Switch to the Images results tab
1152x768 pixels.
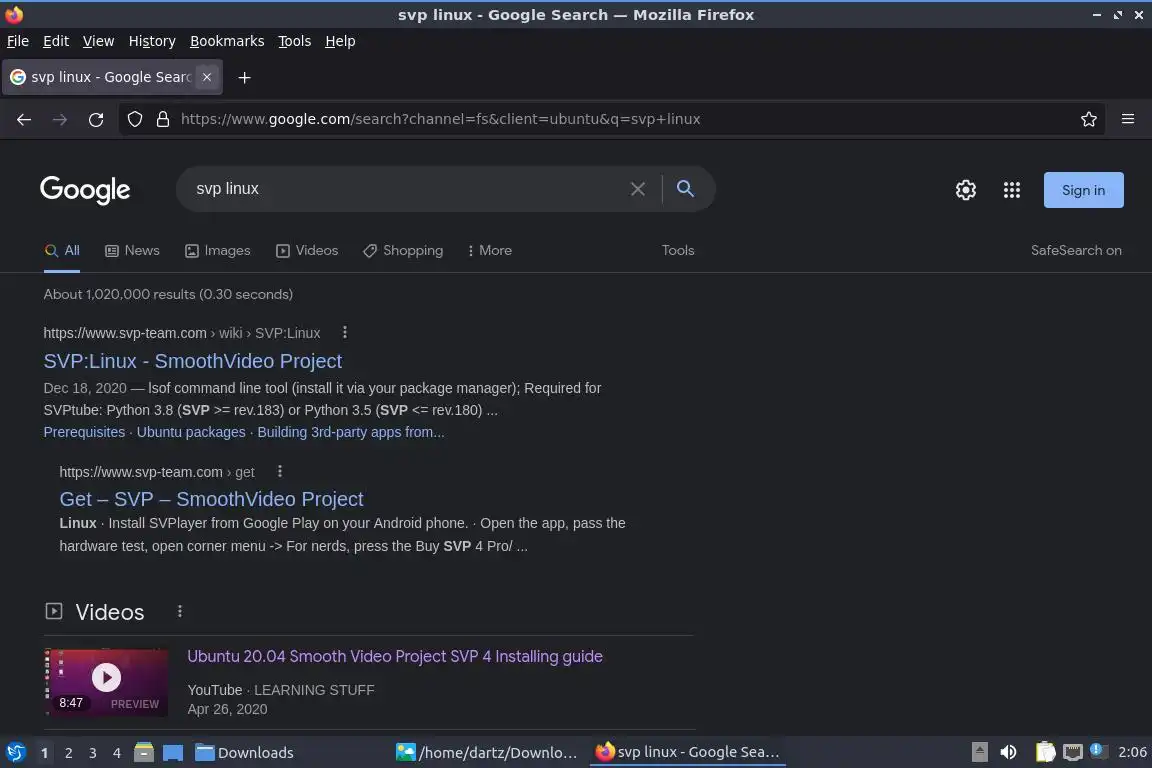(x=217, y=251)
